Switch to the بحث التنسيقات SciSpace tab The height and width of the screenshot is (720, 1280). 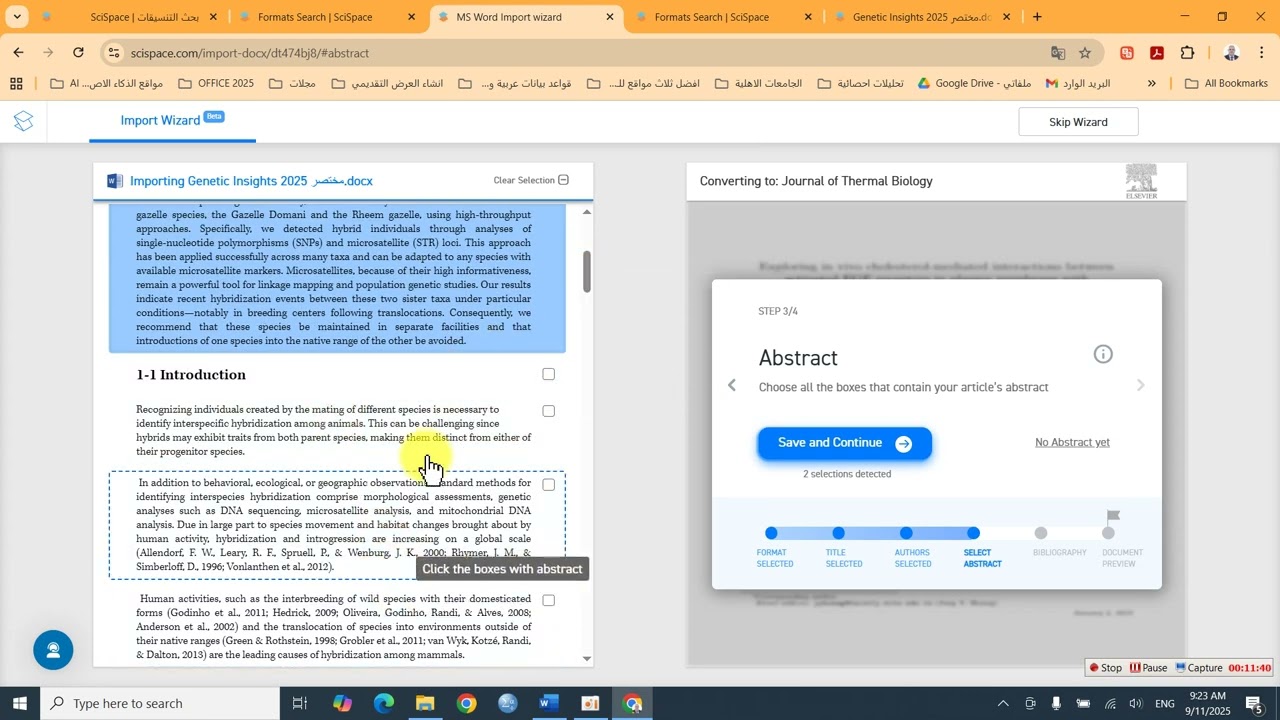pos(130,17)
